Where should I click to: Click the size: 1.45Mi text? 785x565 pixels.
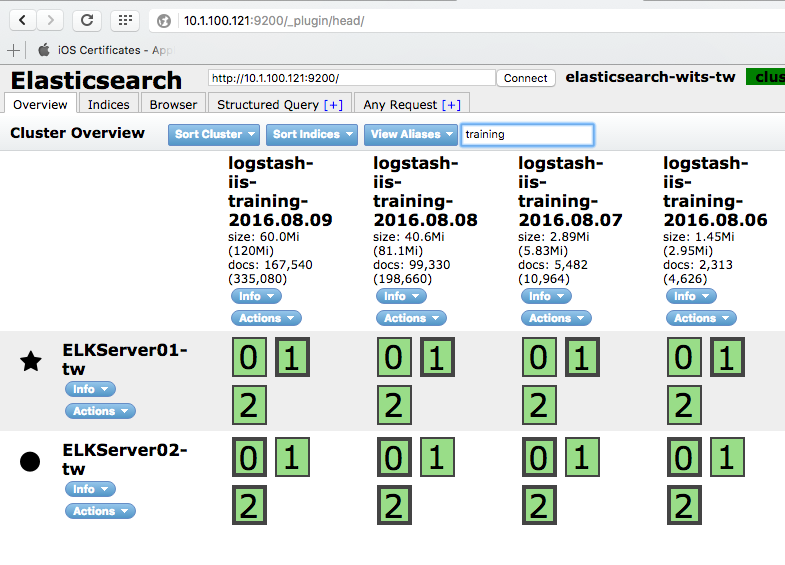699,237
